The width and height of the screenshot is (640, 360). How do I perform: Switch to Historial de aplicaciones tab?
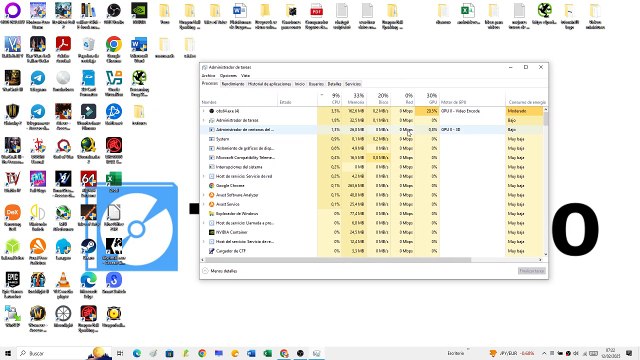click(269, 84)
